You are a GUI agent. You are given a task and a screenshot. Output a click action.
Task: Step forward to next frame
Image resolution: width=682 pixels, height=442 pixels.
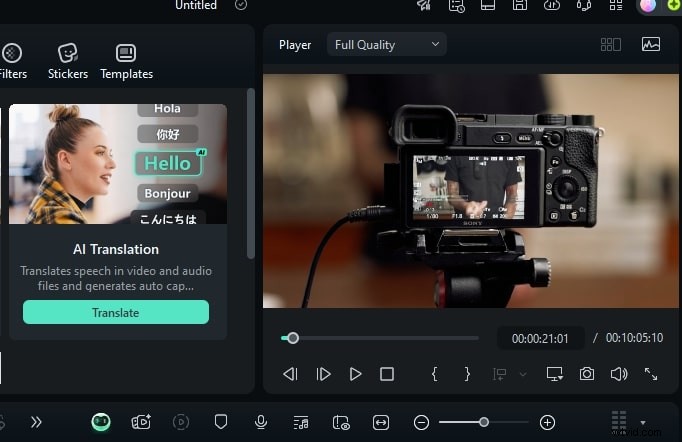tap(323, 374)
